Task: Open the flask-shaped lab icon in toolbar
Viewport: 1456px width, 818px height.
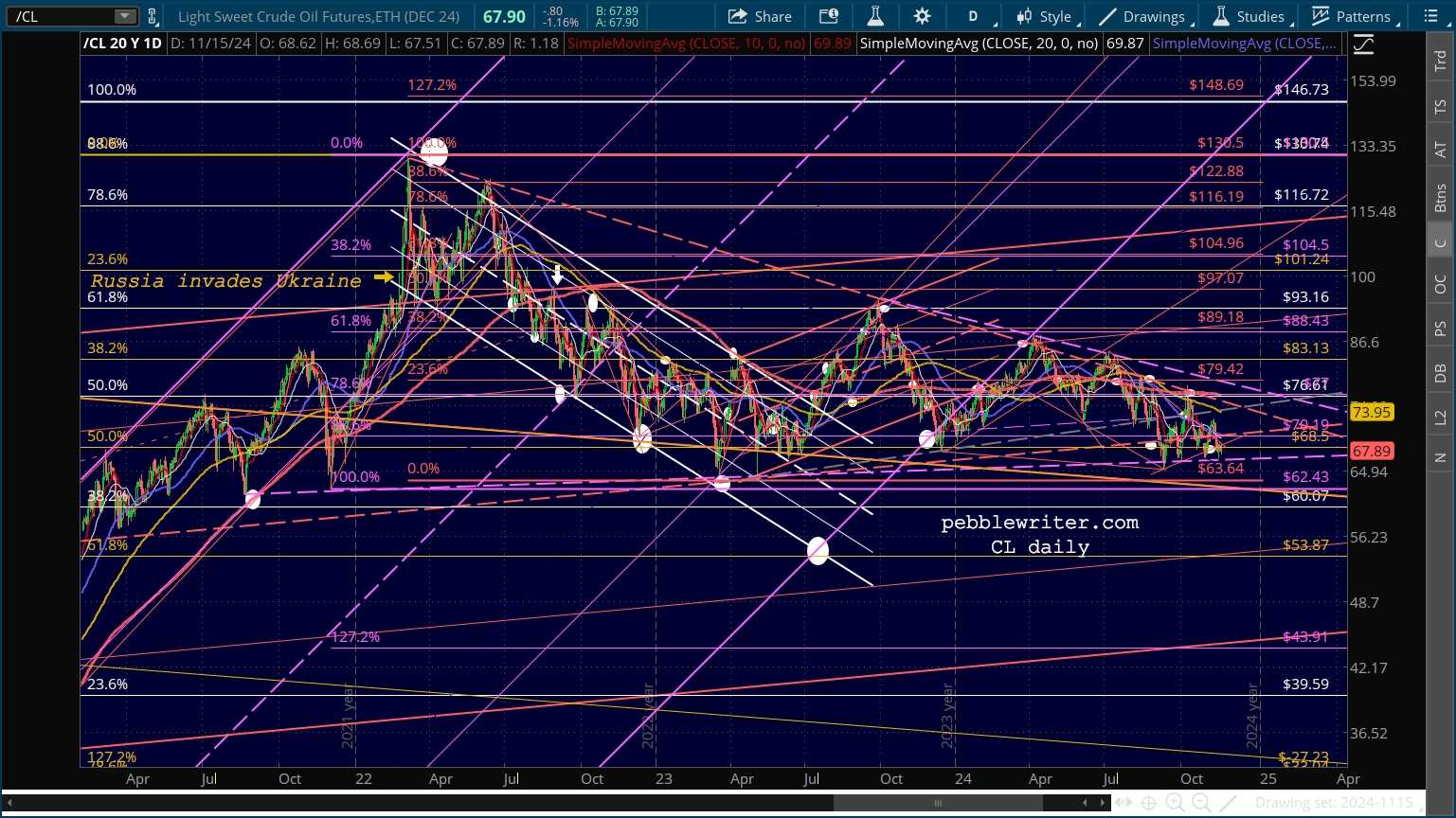Action: (875, 16)
